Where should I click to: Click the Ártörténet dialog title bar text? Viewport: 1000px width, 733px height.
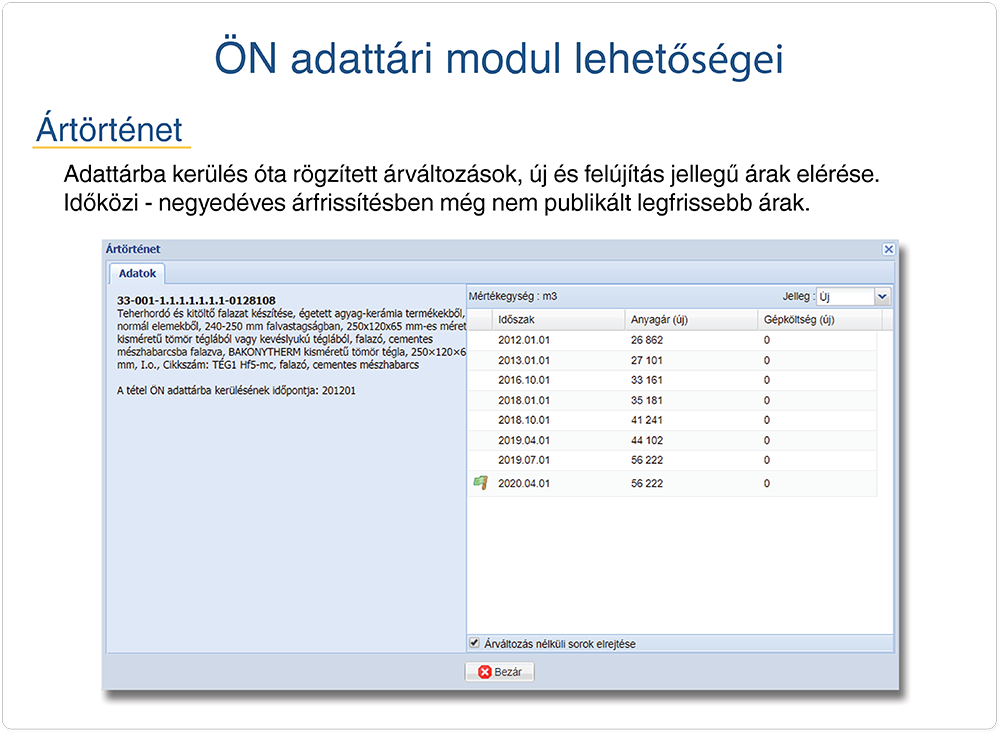(133, 249)
